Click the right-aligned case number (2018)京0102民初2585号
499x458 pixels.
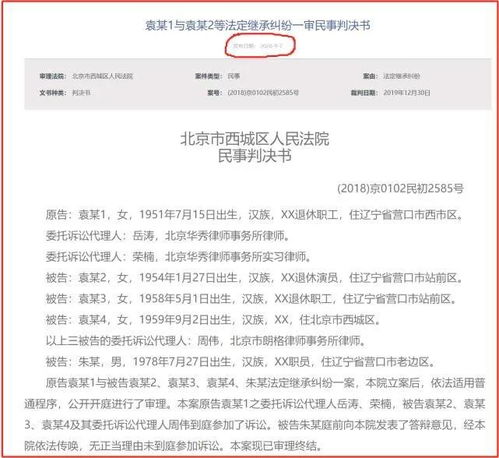pos(400,189)
